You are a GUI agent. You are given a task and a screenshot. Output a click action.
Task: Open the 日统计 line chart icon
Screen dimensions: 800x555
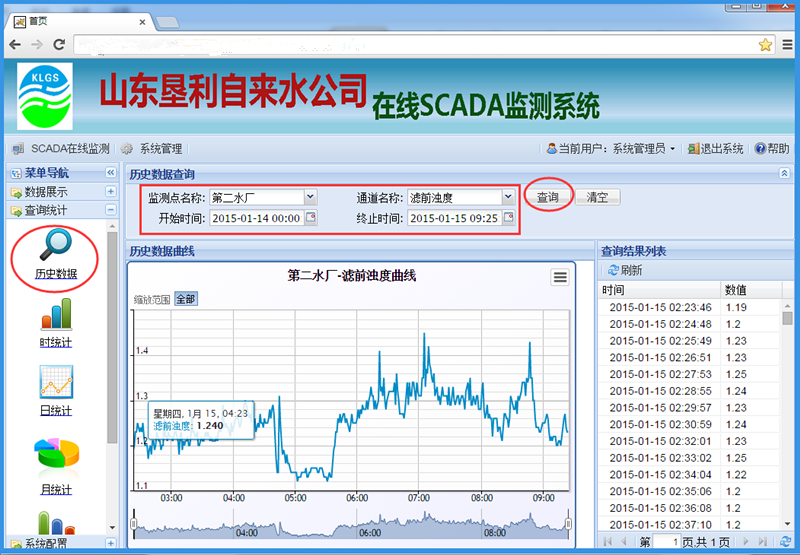pos(55,383)
